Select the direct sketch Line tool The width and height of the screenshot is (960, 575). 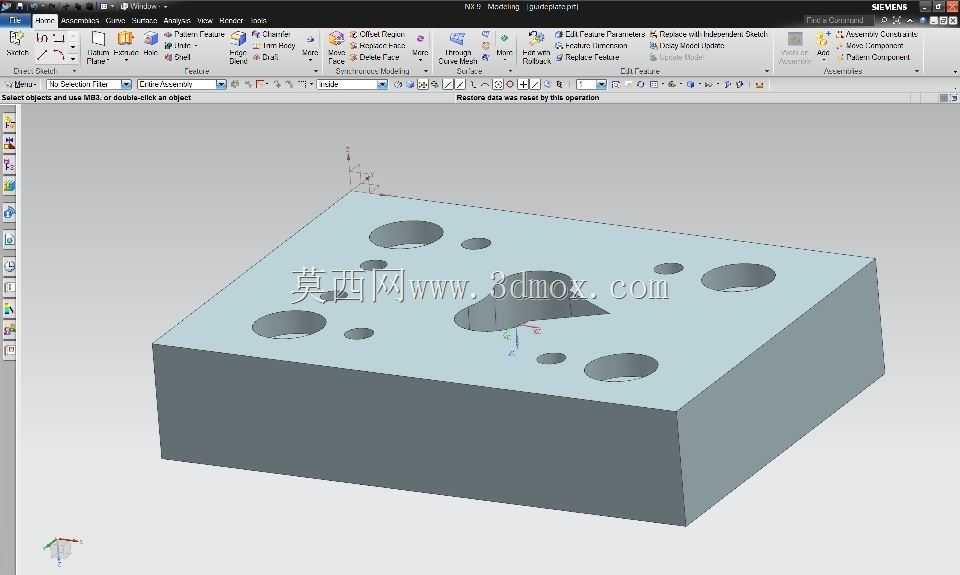pos(42,56)
